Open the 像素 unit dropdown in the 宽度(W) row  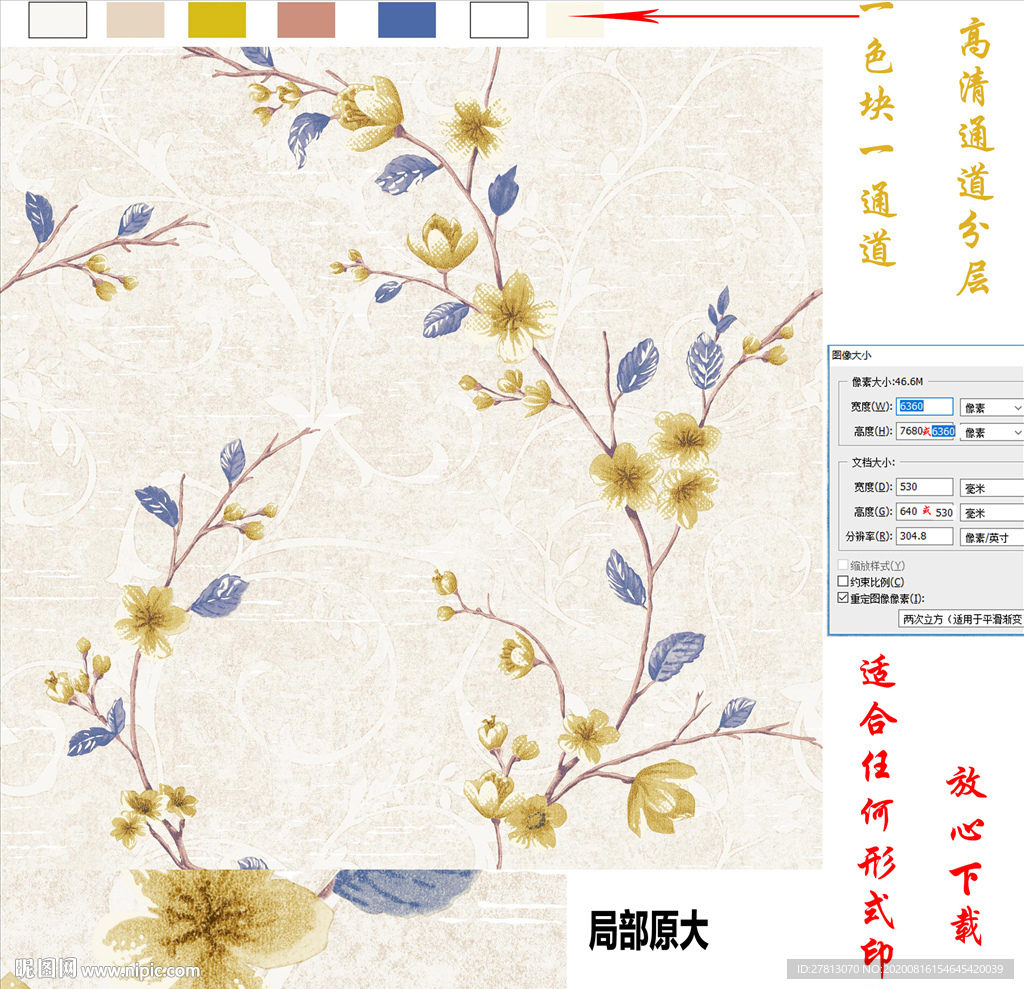991,408
